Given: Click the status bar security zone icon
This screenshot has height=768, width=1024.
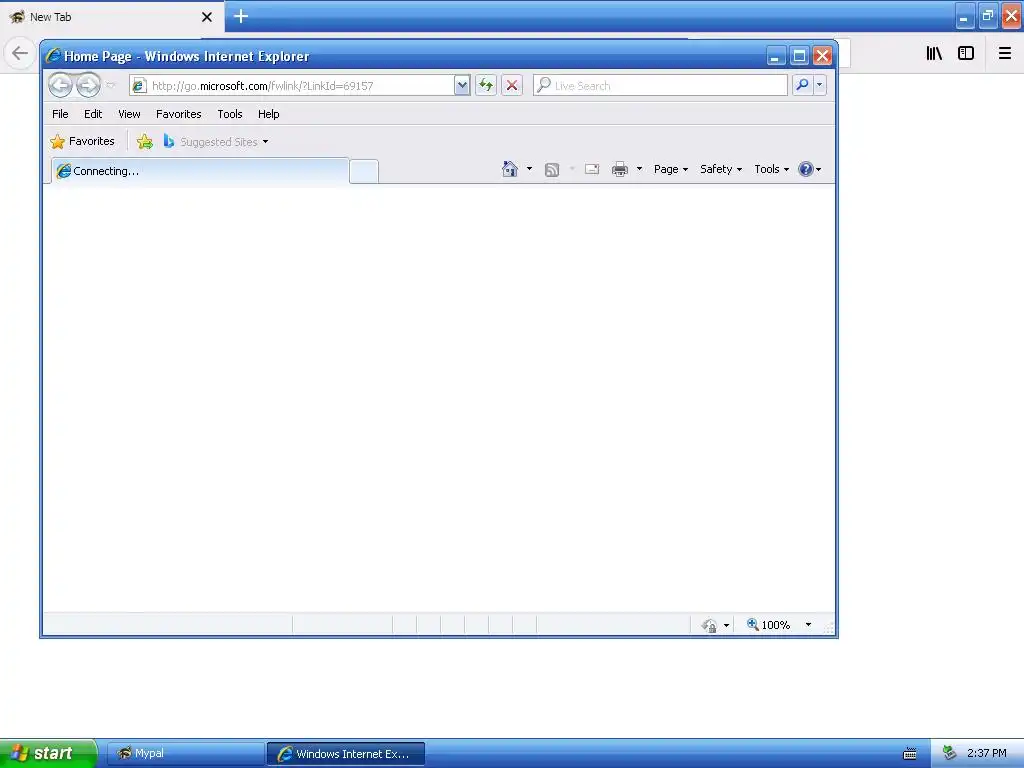Looking at the screenshot, I should (710, 625).
